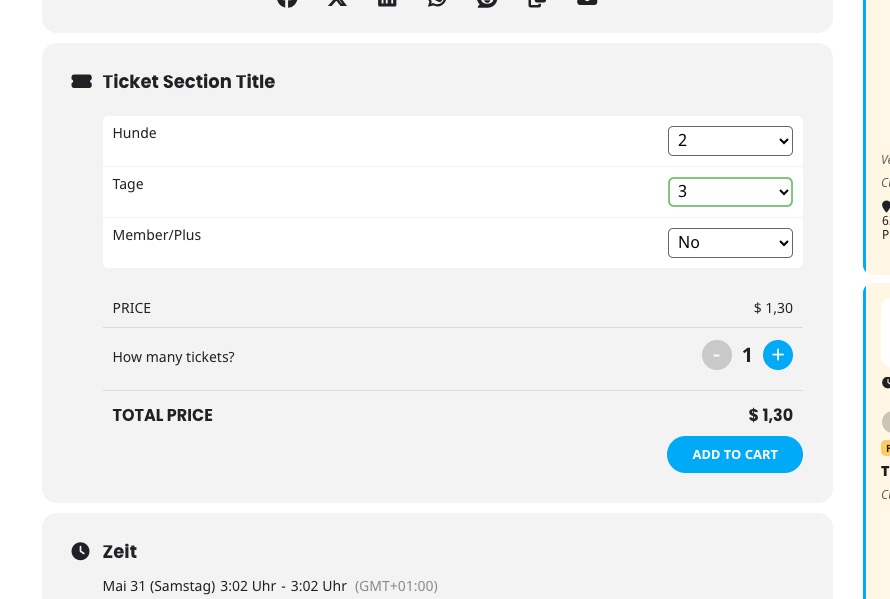Click the ticket icon beside Ticket Section Title

point(81,82)
